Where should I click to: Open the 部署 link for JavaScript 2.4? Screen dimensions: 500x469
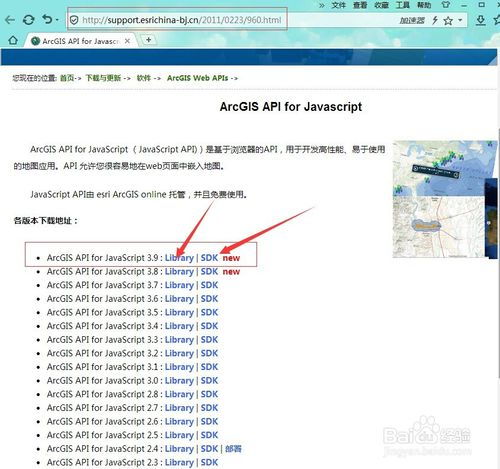(233, 449)
